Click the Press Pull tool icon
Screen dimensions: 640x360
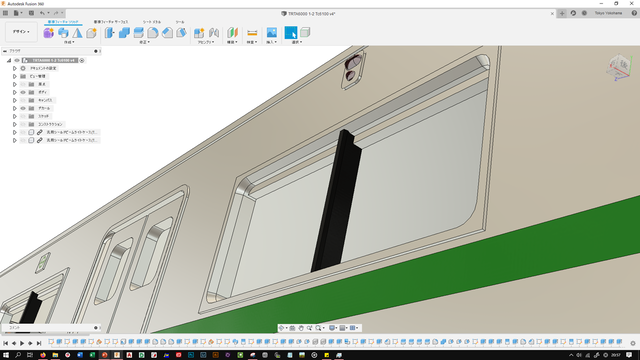point(109,33)
